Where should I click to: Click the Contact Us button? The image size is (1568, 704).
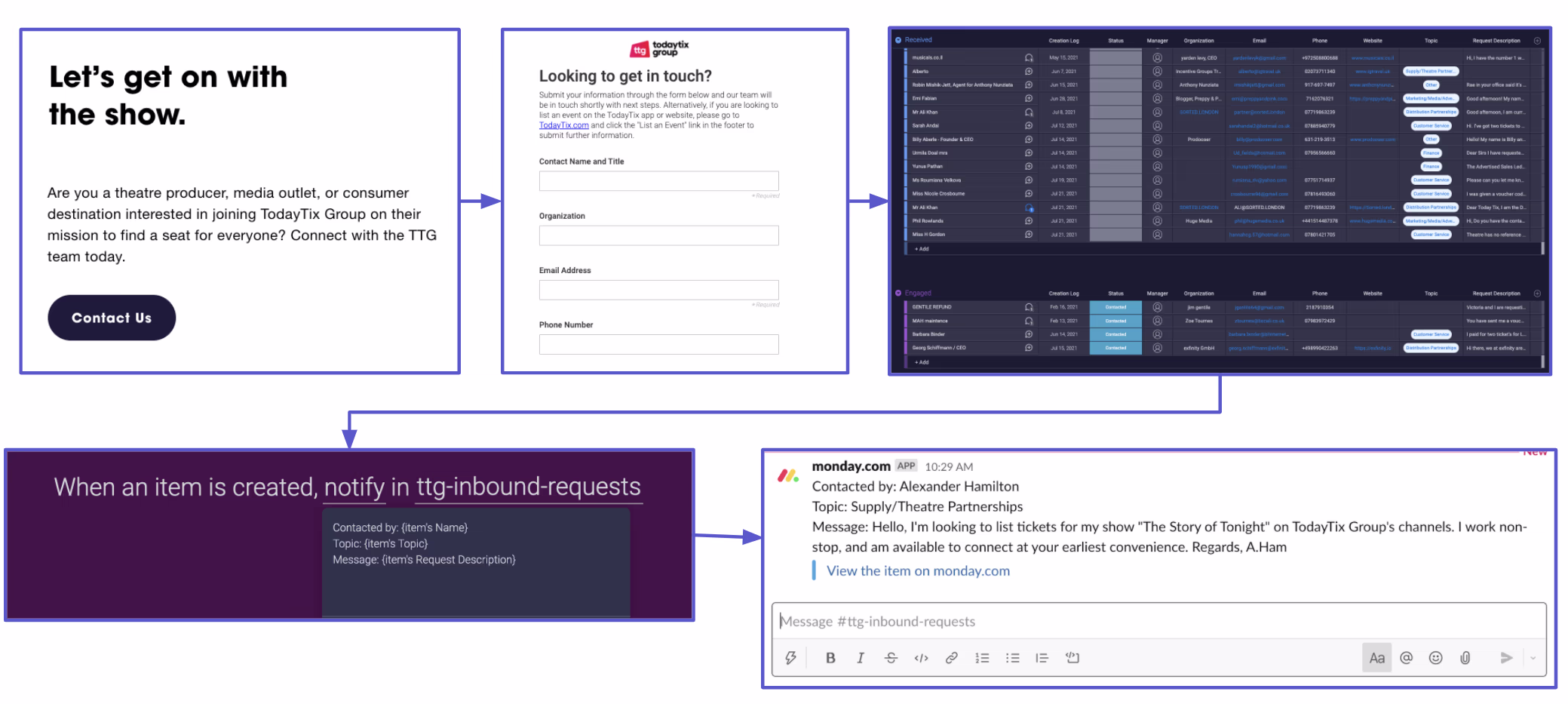coord(112,318)
